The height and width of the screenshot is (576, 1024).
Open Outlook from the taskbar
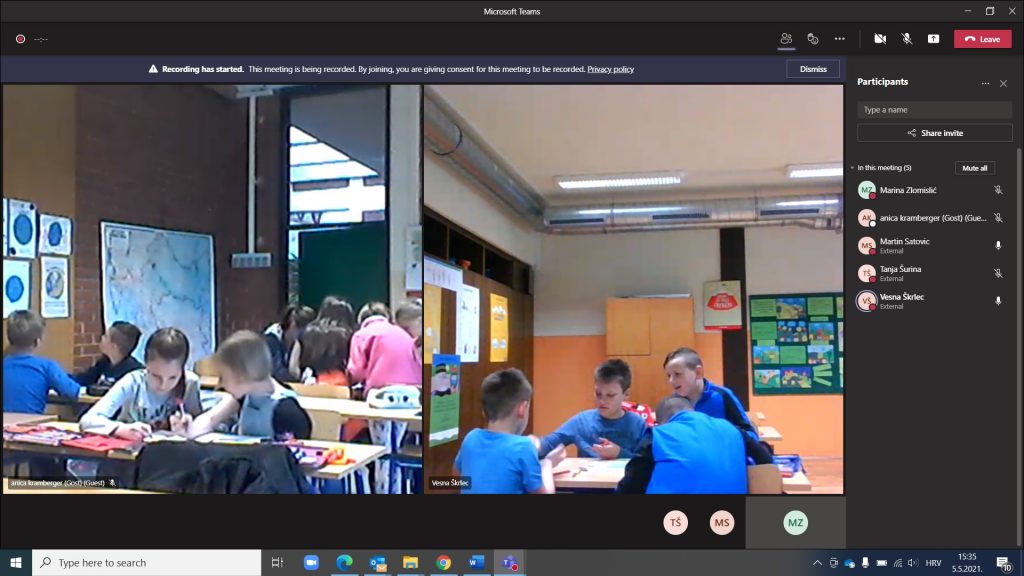pos(377,562)
